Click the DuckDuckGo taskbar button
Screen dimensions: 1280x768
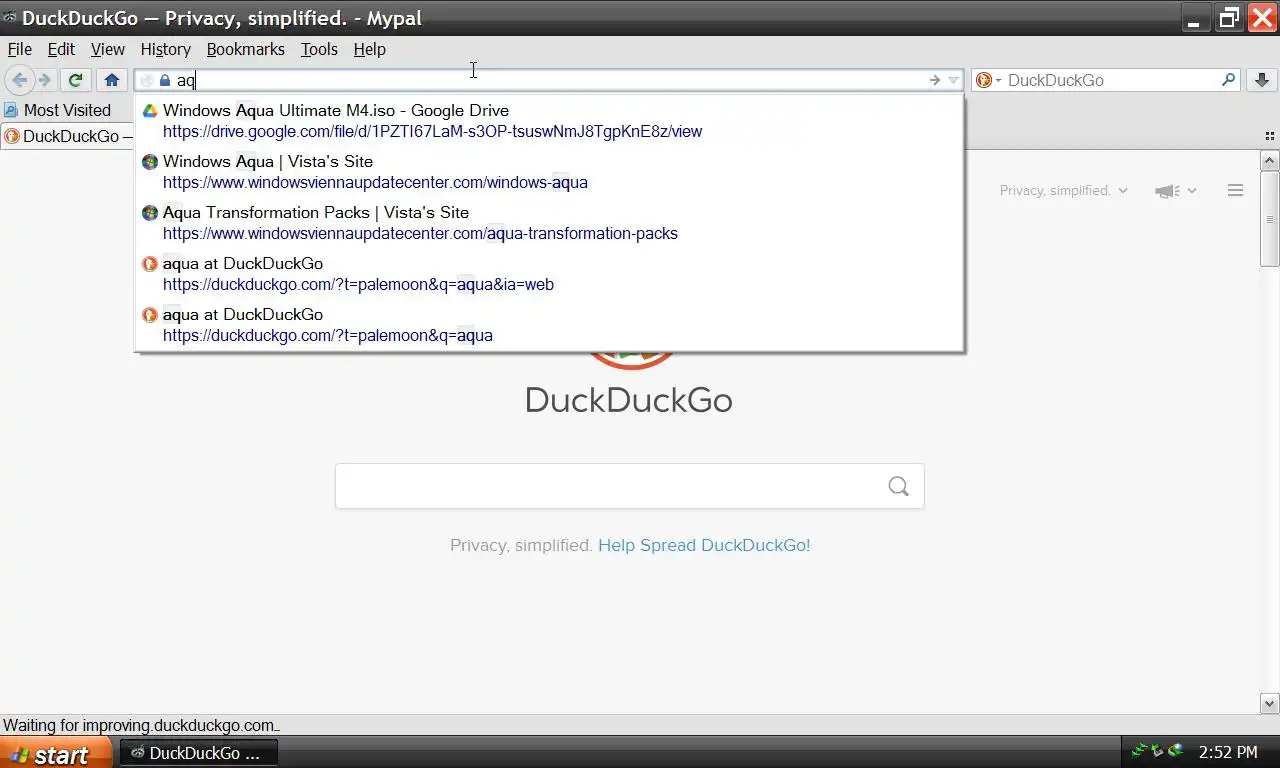click(x=198, y=753)
